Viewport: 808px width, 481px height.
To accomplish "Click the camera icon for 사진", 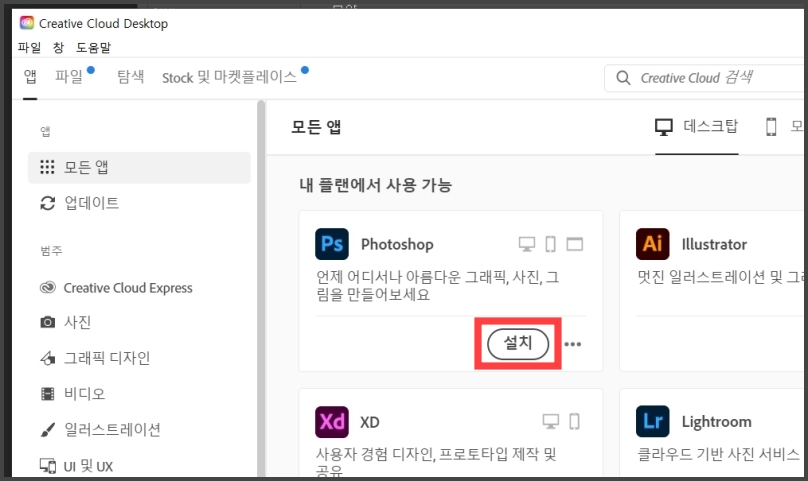I will (x=47, y=322).
